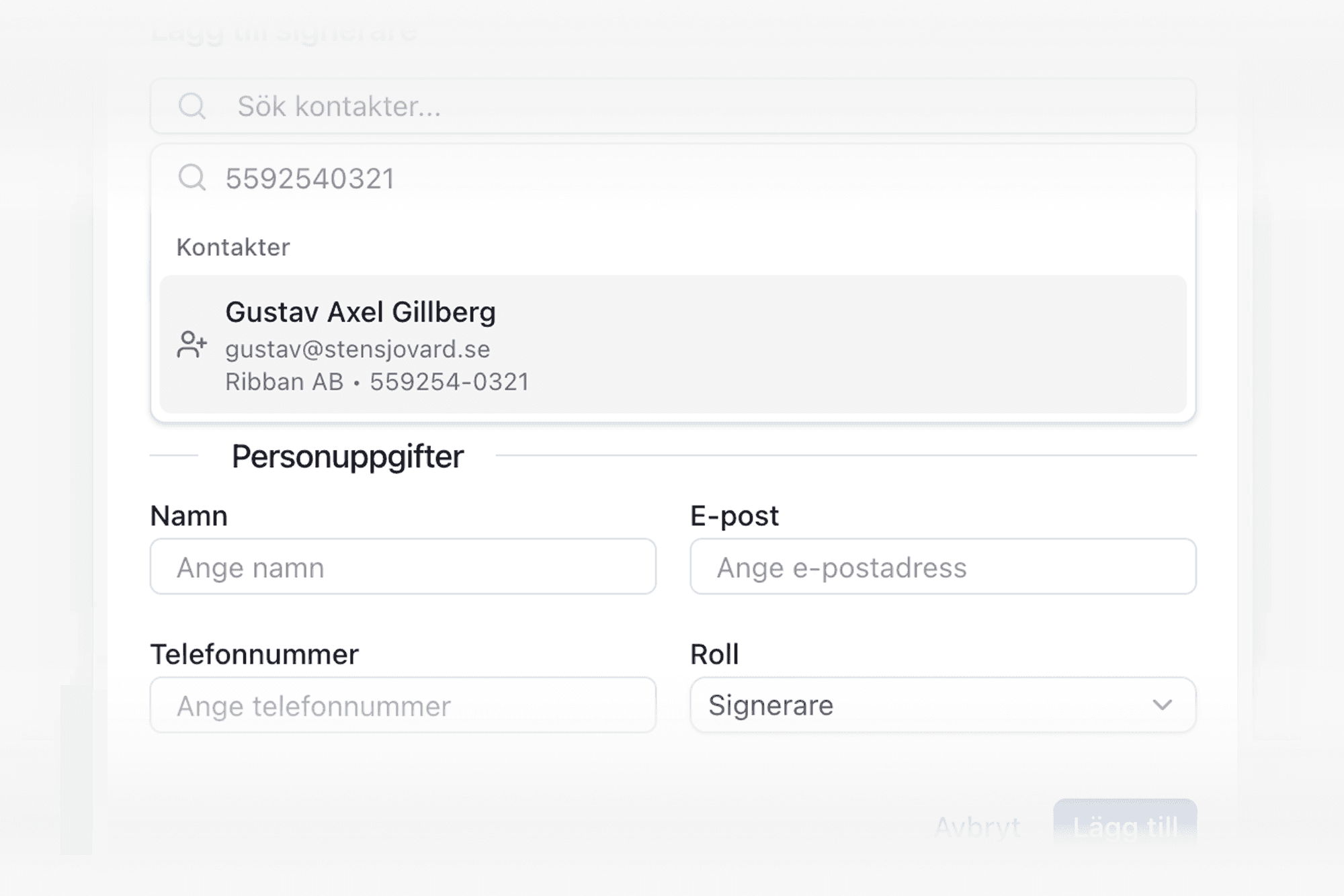Focus the Ange namn input field

tap(403, 567)
